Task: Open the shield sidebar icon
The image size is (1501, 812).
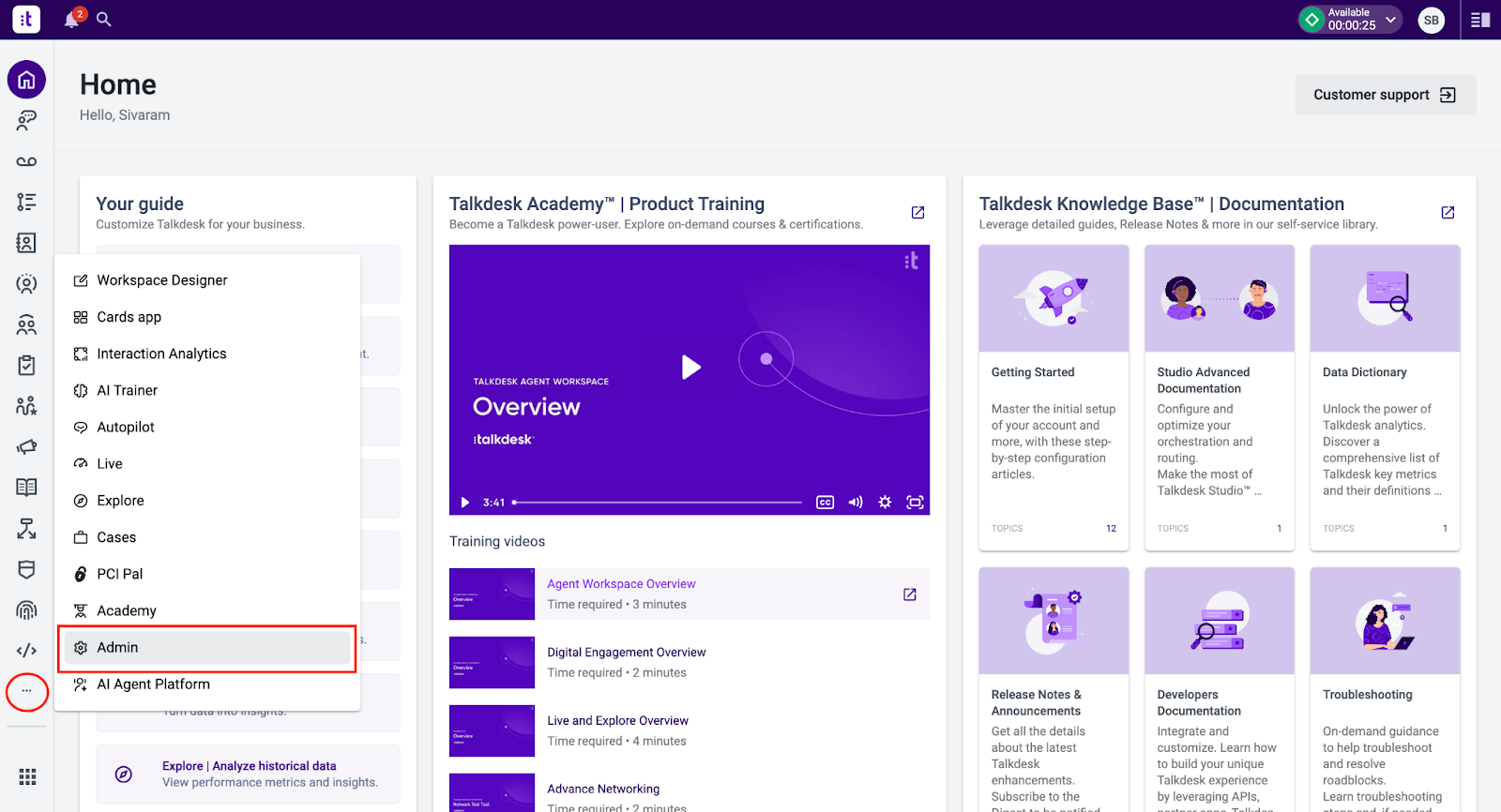Action: [x=26, y=569]
